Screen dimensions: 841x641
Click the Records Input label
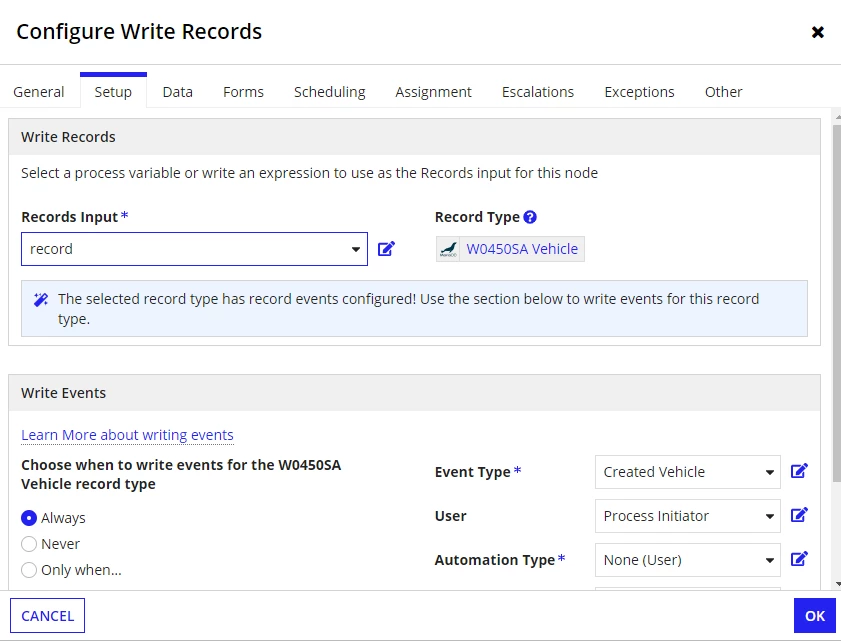(69, 217)
